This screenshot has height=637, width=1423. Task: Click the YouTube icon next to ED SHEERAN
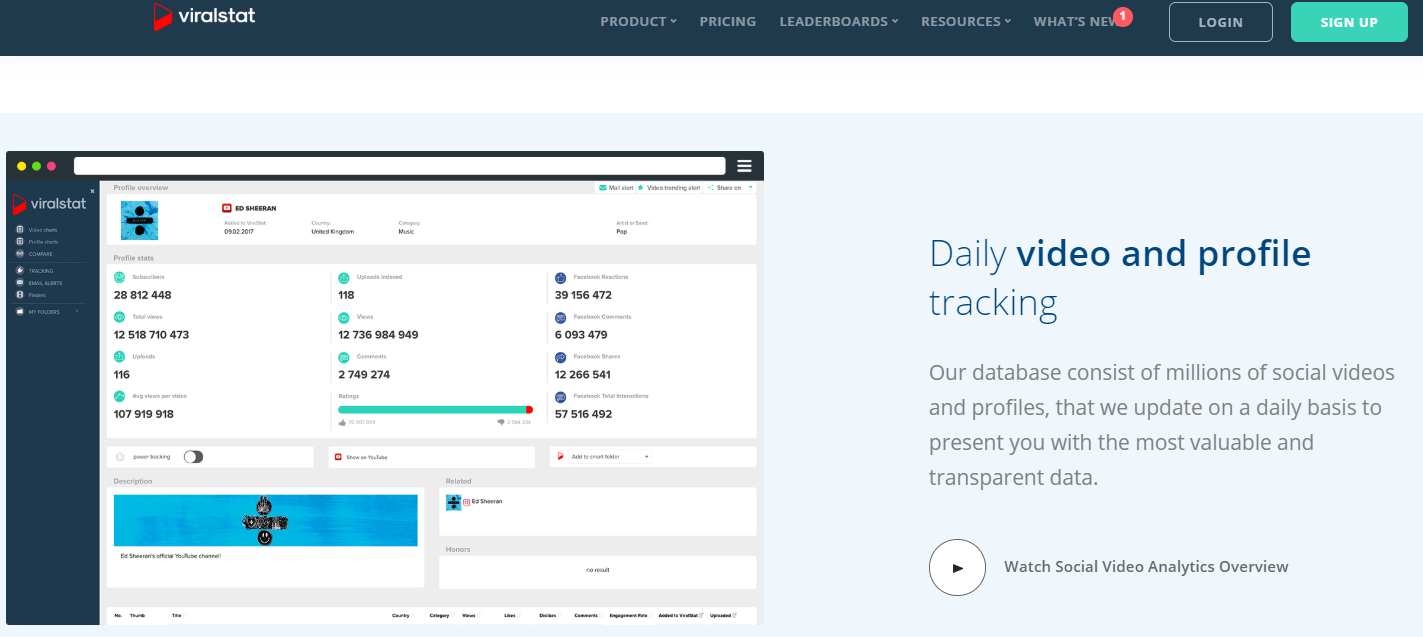pos(225,209)
